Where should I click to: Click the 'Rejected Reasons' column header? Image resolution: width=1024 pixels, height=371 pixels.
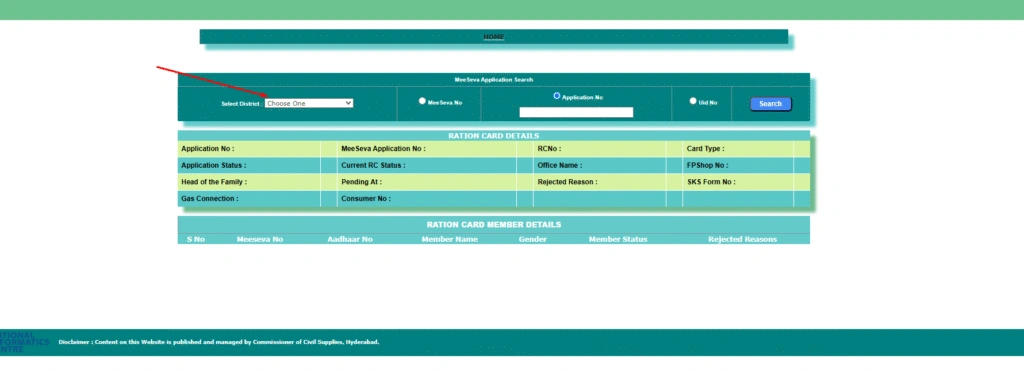pos(743,240)
